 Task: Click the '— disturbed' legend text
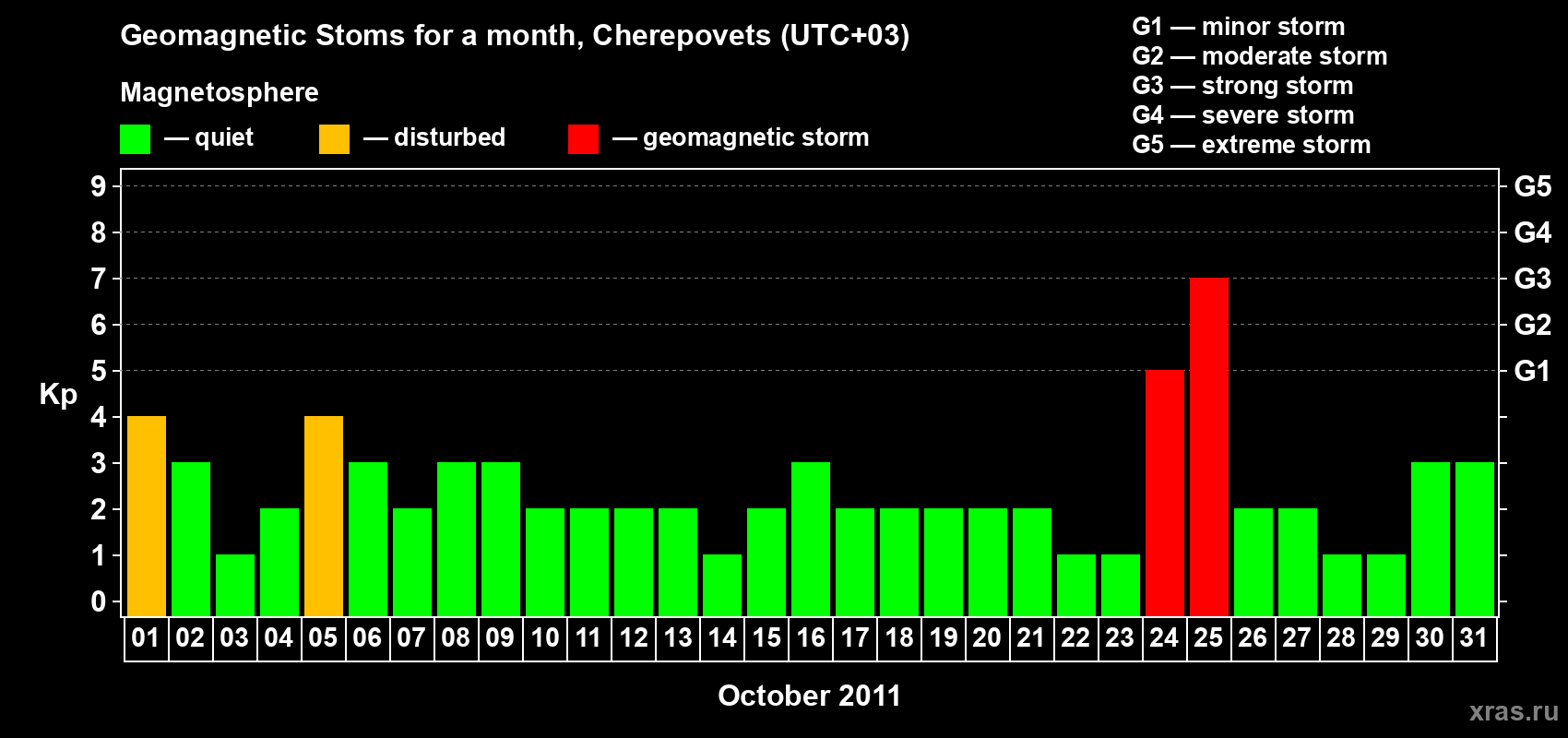(434, 137)
